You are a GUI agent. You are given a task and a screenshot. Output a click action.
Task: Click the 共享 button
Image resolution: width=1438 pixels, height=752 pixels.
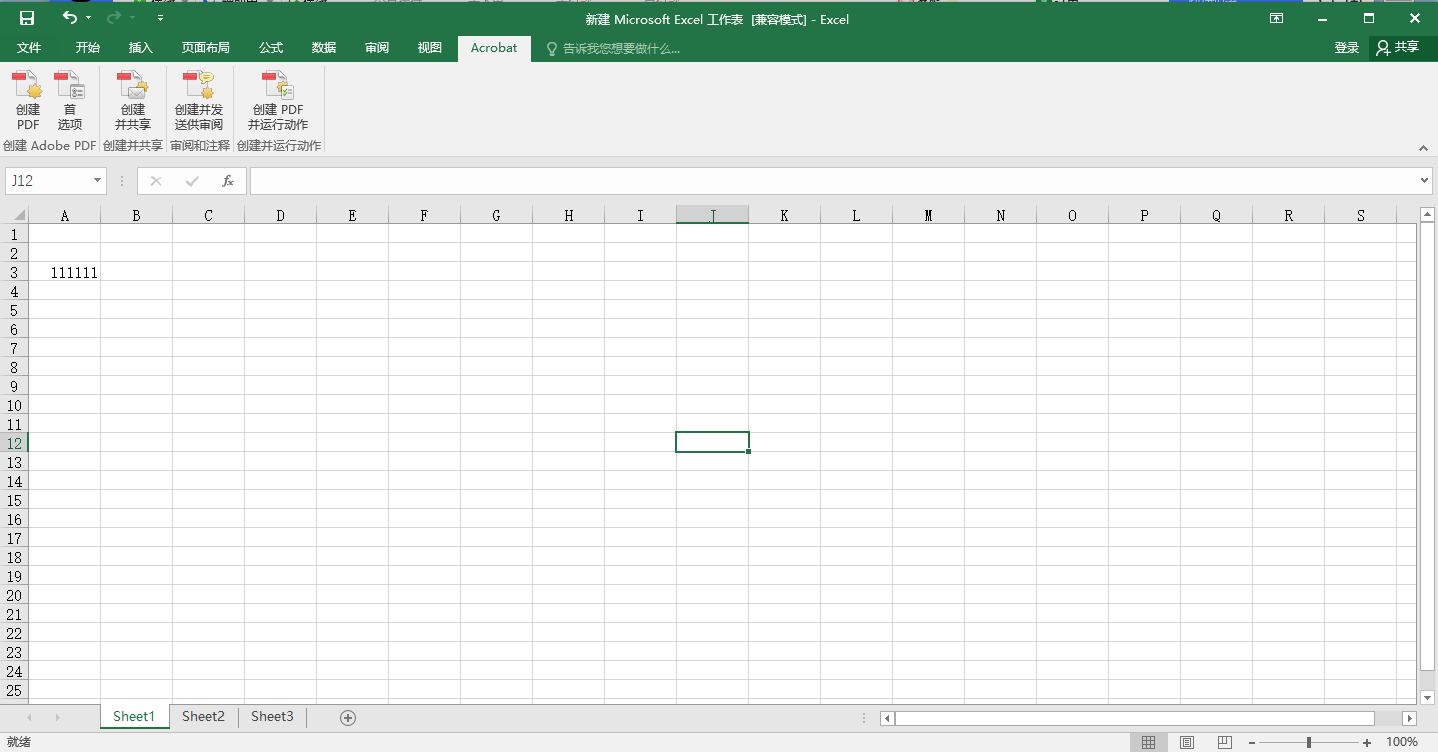pos(1400,47)
